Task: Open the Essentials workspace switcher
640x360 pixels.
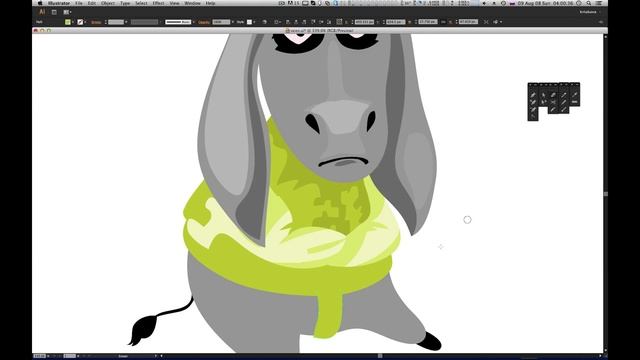Action: point(589,12)
